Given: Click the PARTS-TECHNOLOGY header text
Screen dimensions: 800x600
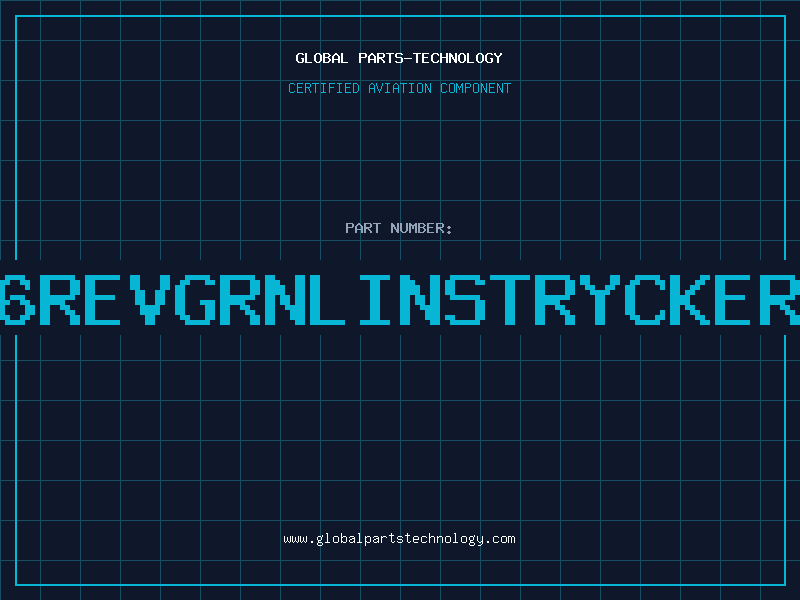Looking at the screenshot, I should tap(430, 58).
